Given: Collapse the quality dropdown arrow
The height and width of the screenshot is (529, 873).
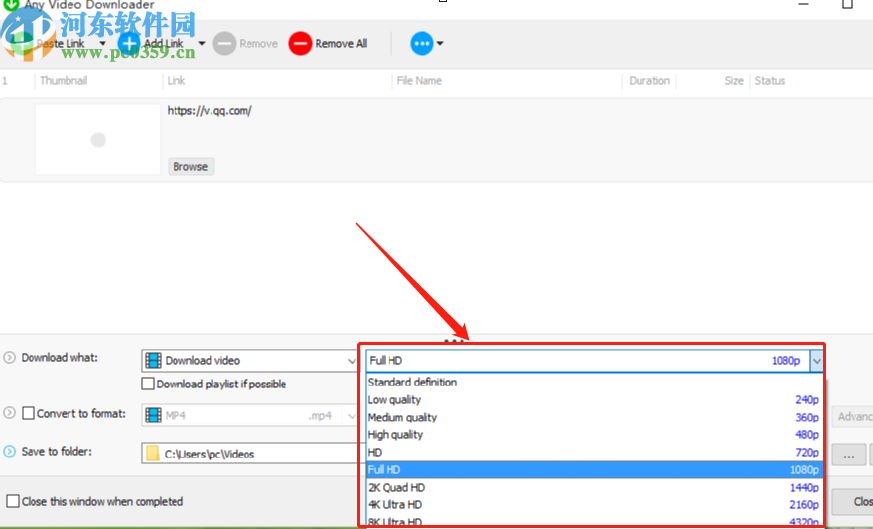Looking at the screenshot, I should pos(816,361).
